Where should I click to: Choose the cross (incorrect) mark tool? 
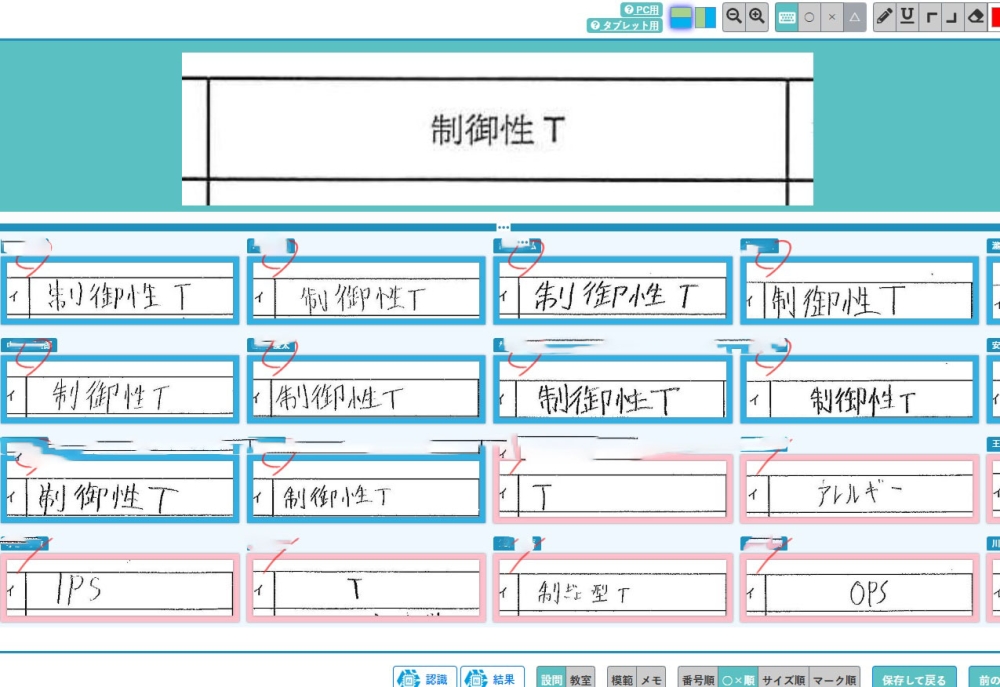pos(832,17)
